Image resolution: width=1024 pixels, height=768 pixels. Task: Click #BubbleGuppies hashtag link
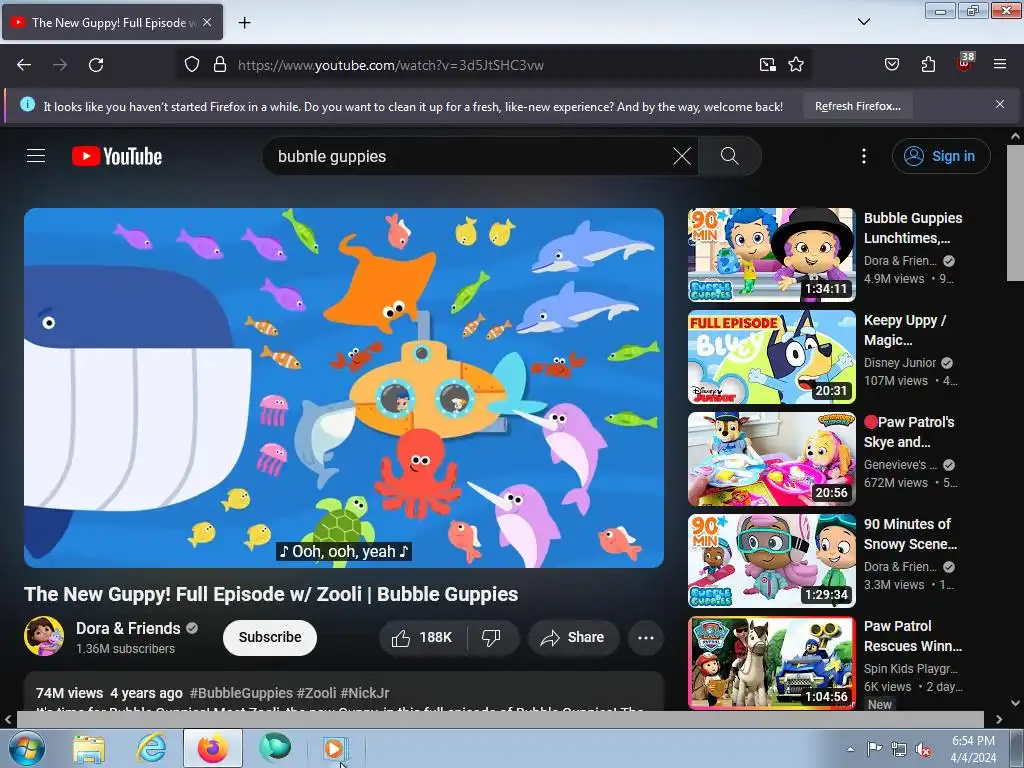pyautogui.click(x=241, y=693)
